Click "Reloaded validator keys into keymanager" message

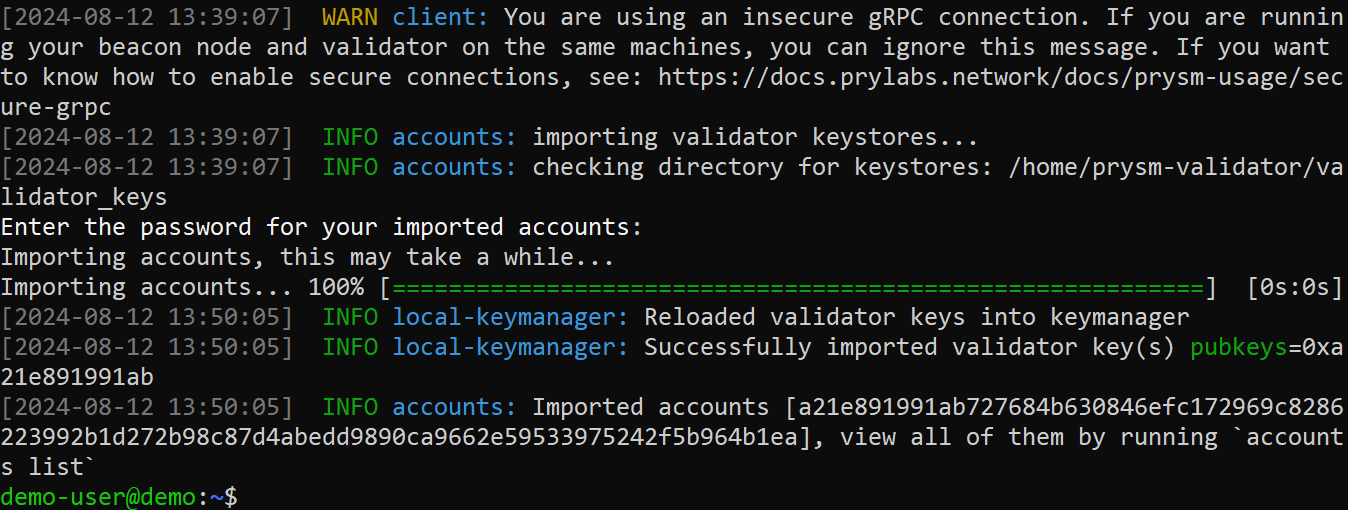pos(916,317)
